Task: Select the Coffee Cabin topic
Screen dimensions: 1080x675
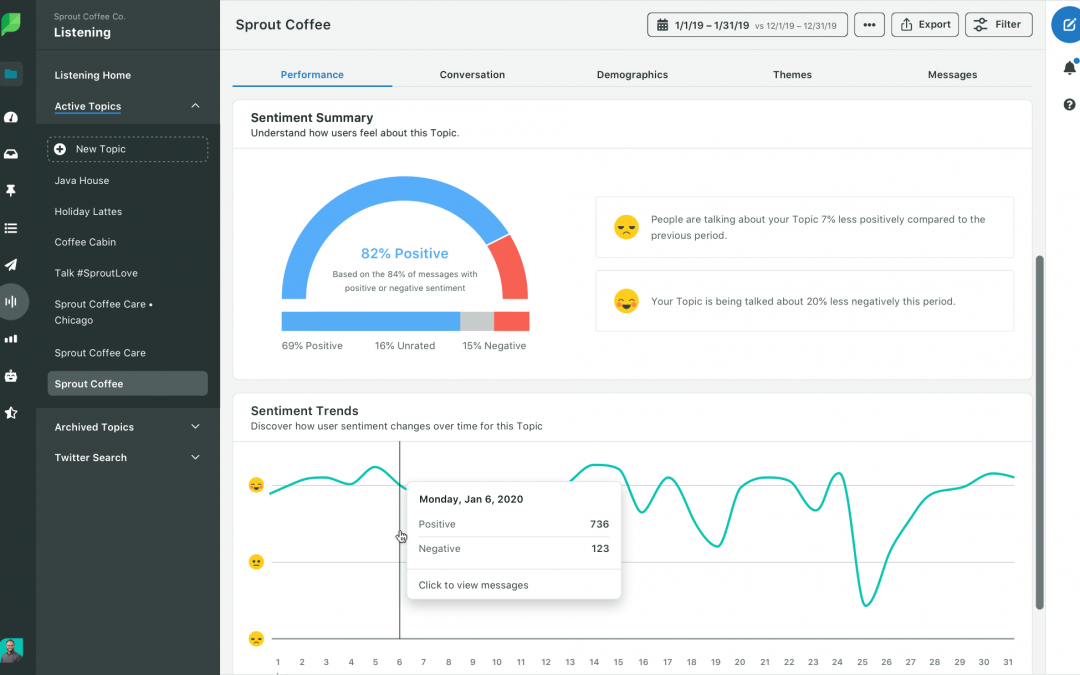Action: pyautogui.click(x=85, y=242)
